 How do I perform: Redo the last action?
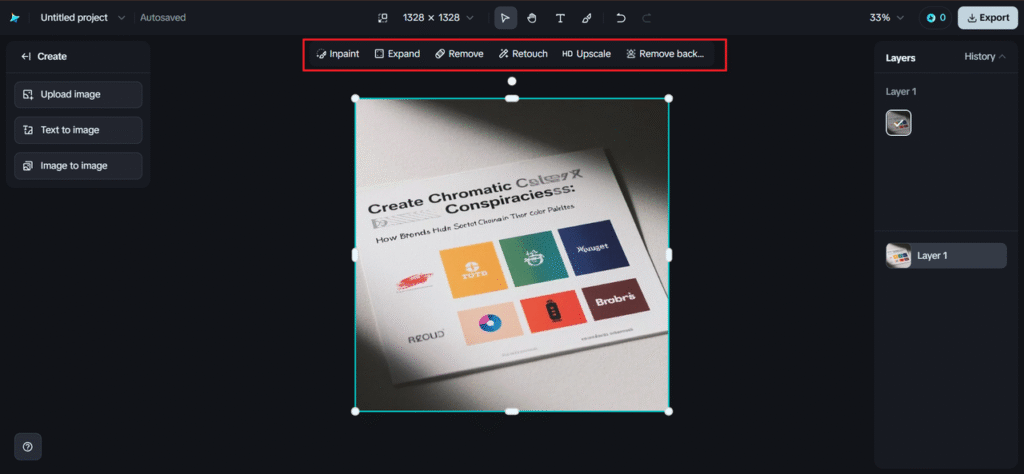pyautogui.click(x=647, y=18)
